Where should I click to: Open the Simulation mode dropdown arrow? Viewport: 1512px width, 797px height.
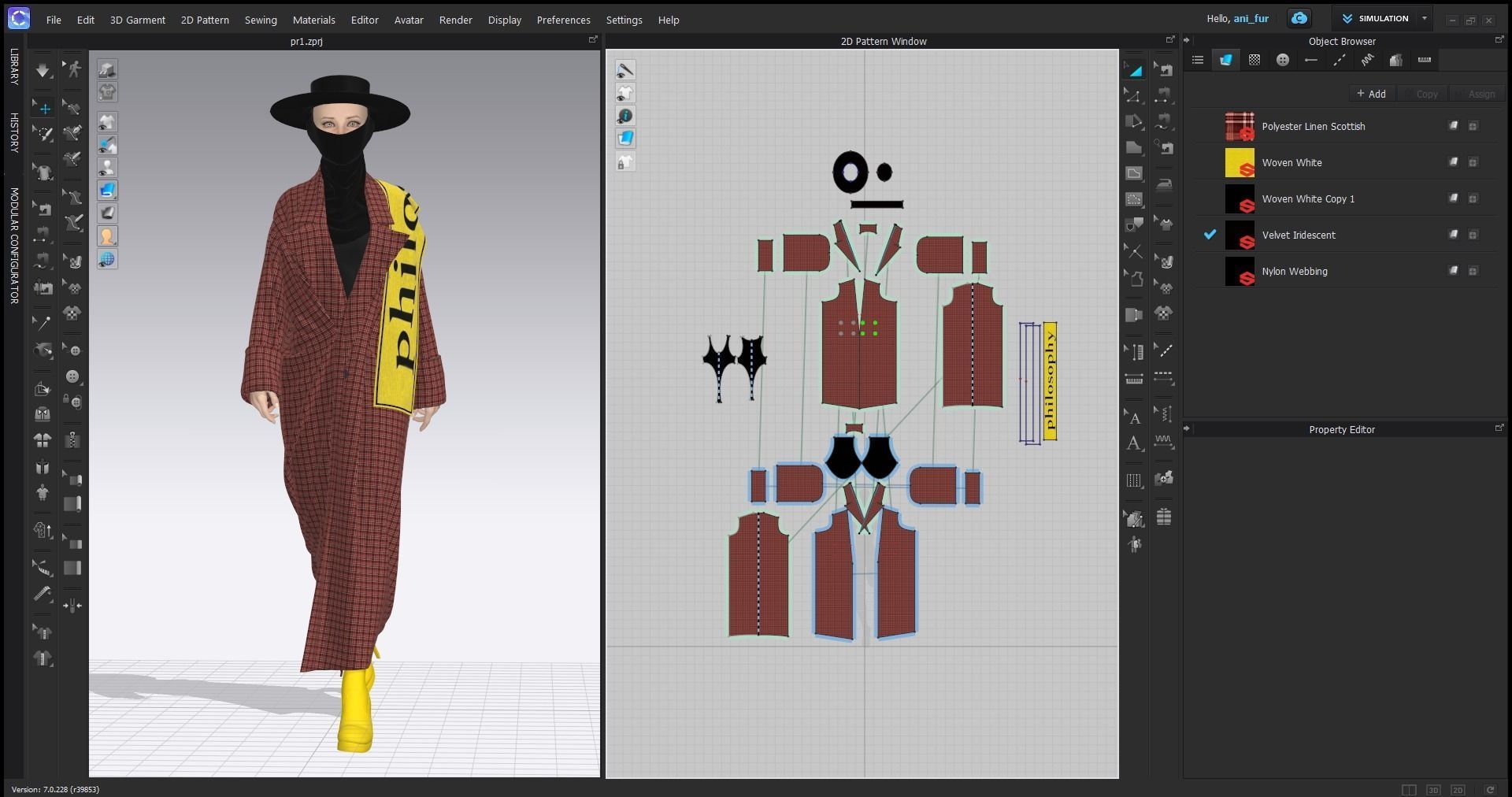click(1424, 18)
